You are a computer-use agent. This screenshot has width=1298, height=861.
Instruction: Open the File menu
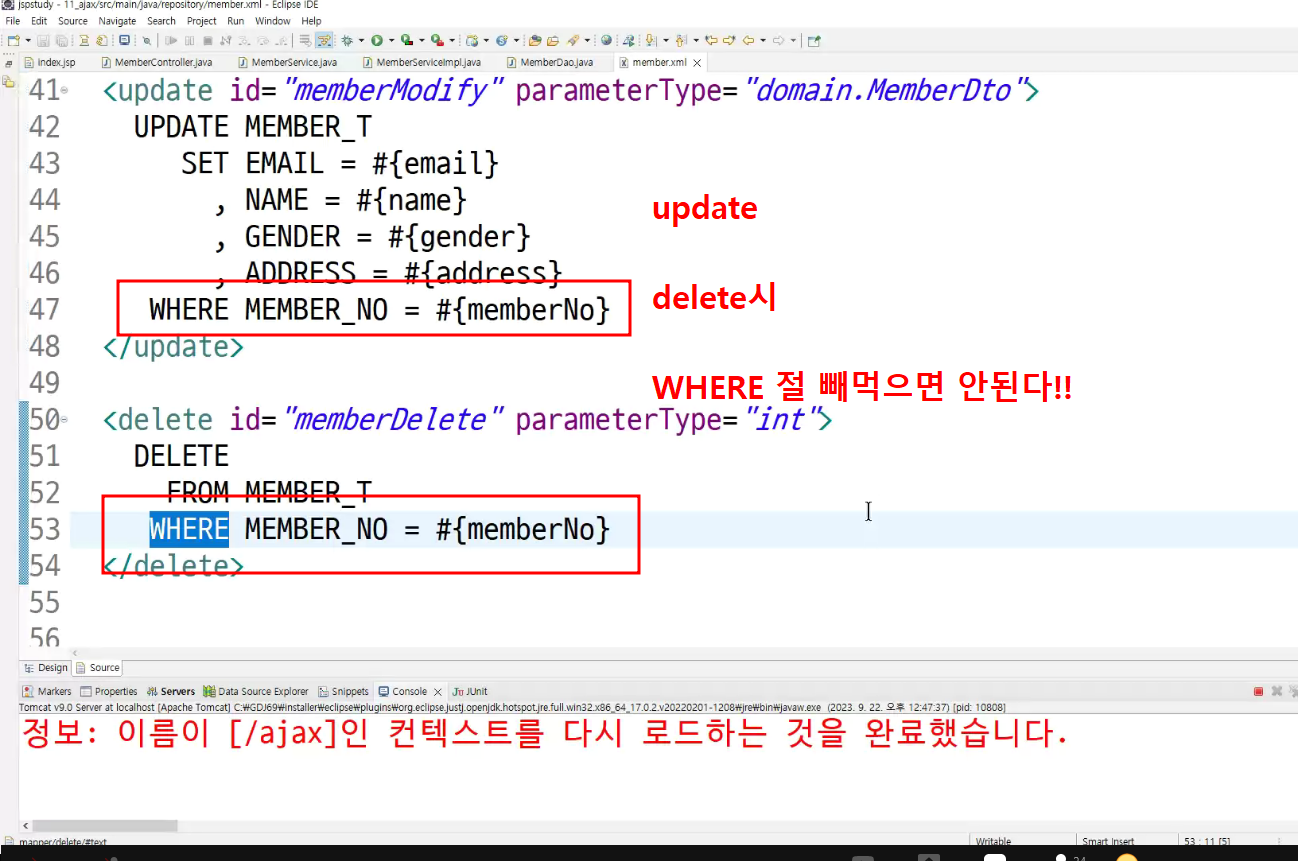click(13, 21)
